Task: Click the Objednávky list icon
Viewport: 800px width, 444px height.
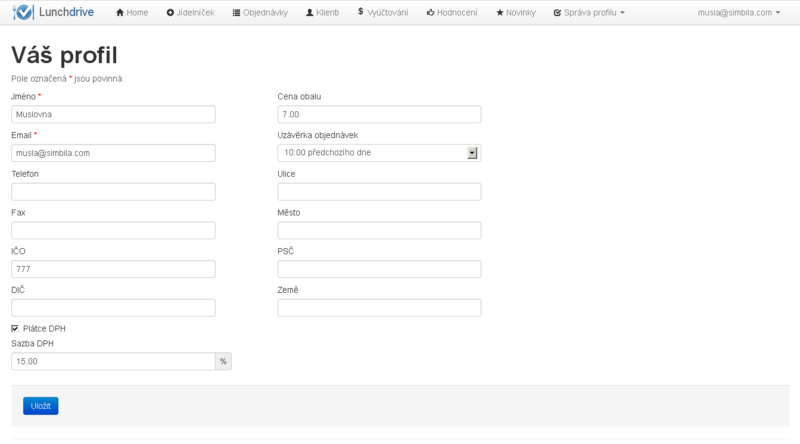Action: [236, 13]
